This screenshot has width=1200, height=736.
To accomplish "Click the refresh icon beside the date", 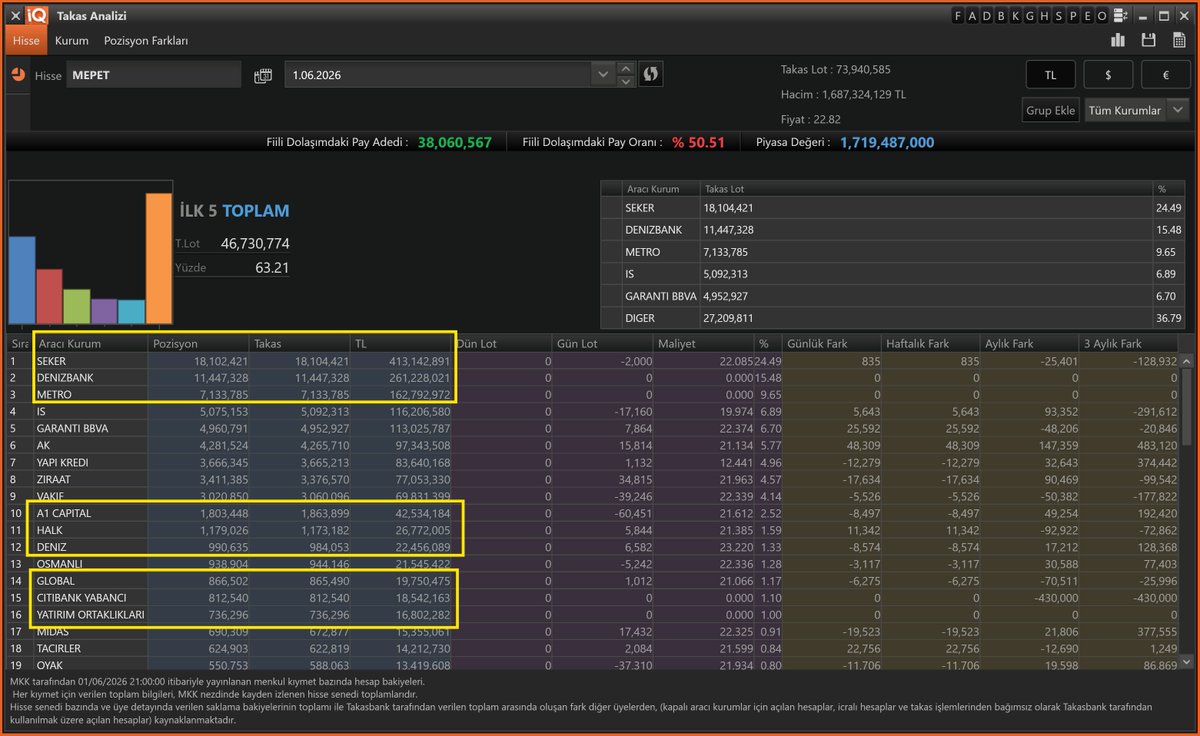I will click(651, 75).
